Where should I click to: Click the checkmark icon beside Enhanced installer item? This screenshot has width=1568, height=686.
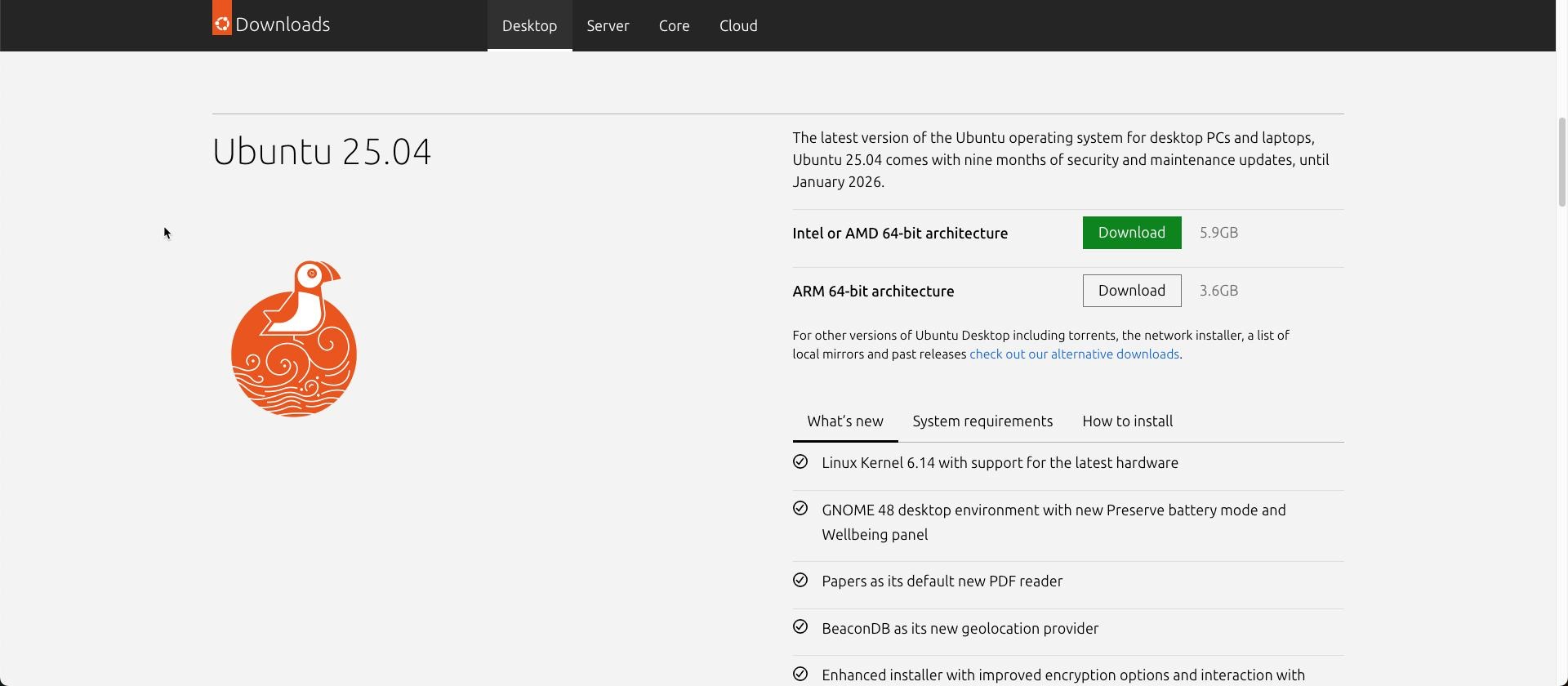[x=800, y=675]
